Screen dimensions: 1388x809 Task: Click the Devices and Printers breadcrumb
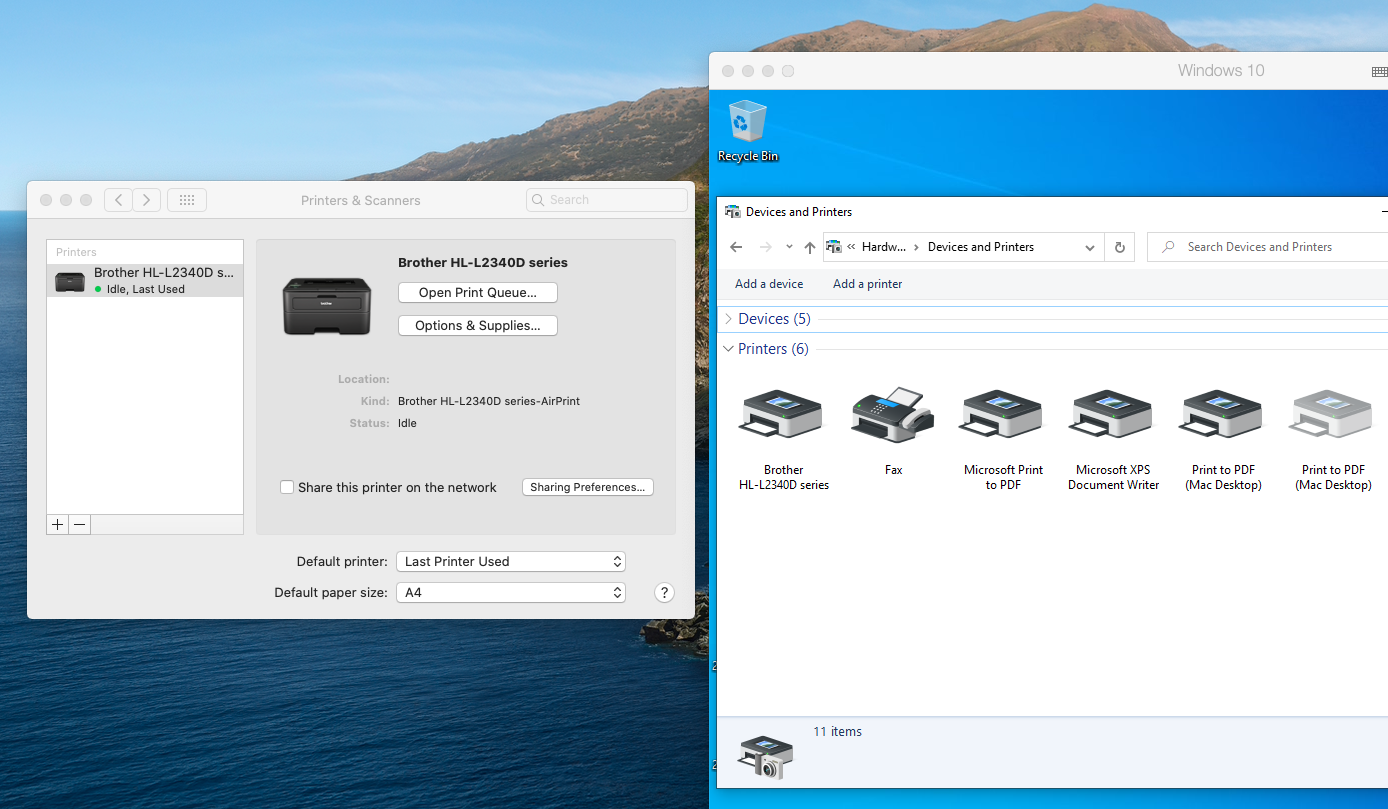coord(981,247)
